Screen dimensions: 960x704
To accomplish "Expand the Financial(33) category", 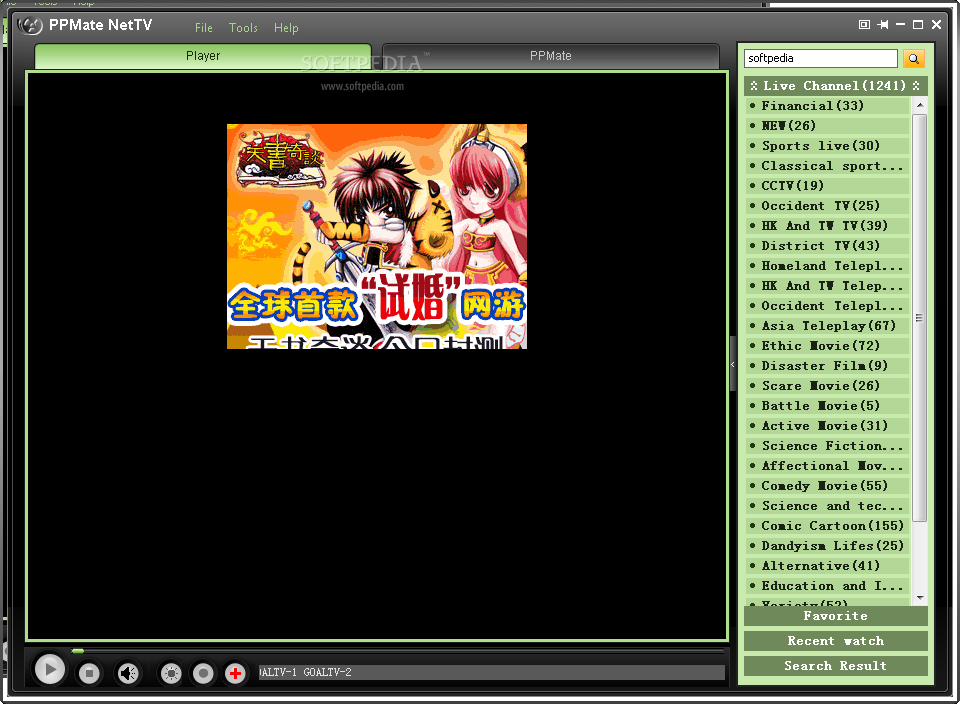I will 828,105.
